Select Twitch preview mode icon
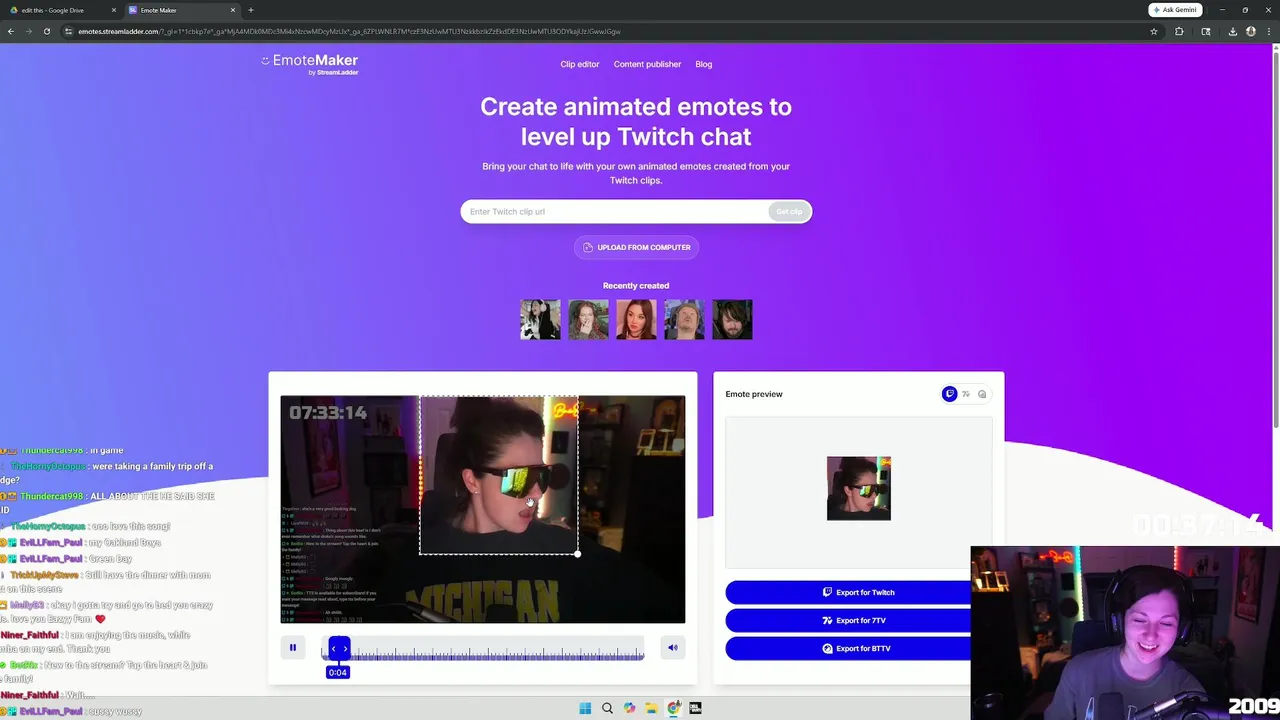Screen dimensions: 1280x720 [949, 394]
